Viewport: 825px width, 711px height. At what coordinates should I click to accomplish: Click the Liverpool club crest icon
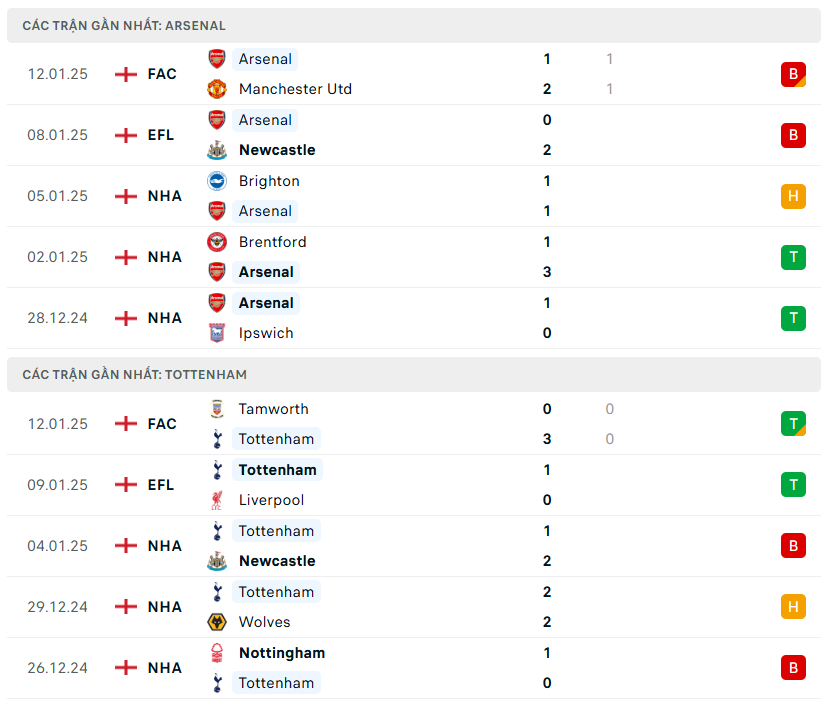[x=217, y=500]
